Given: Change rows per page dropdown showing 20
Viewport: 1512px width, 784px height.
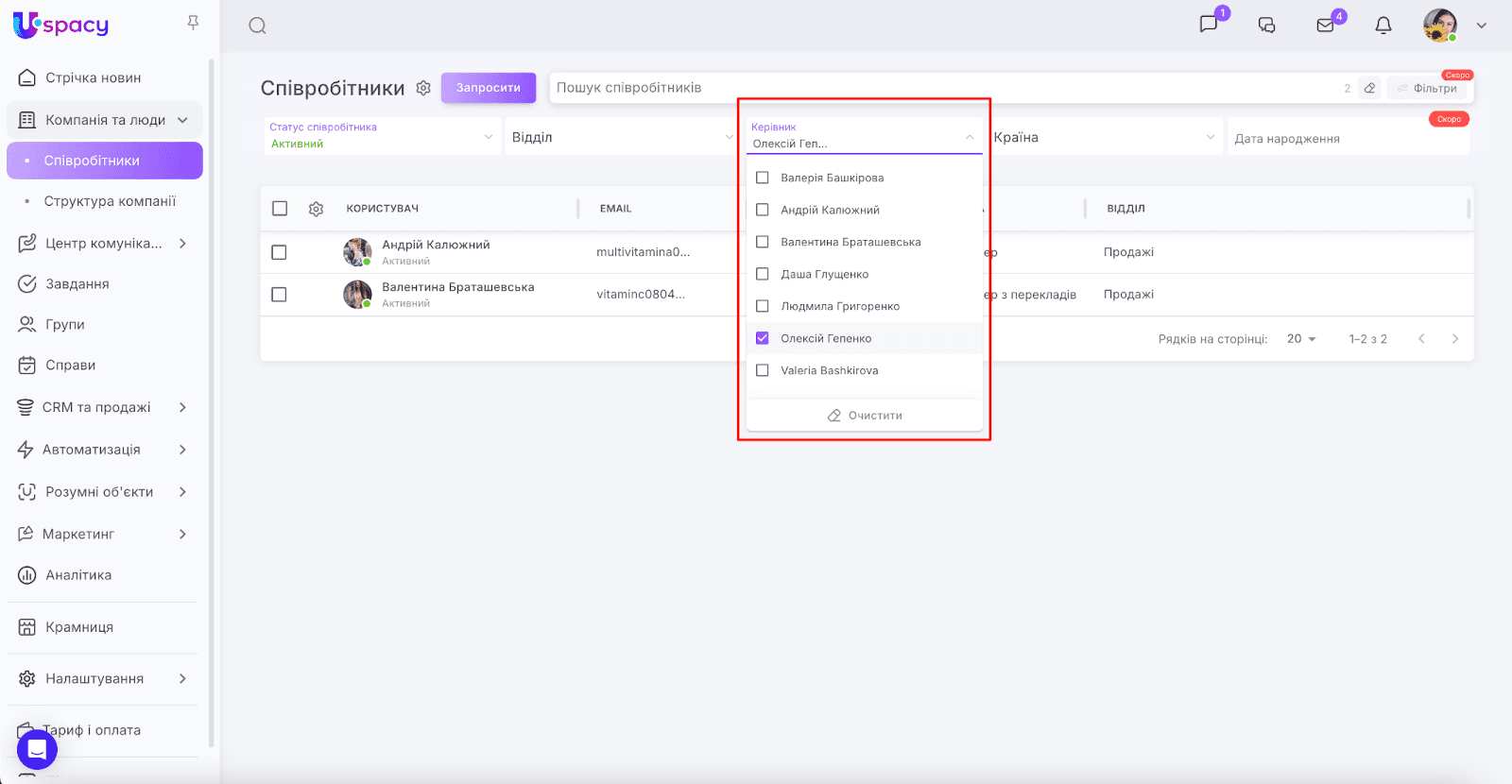Looking at the screenshot, I should click(1301, 339).
